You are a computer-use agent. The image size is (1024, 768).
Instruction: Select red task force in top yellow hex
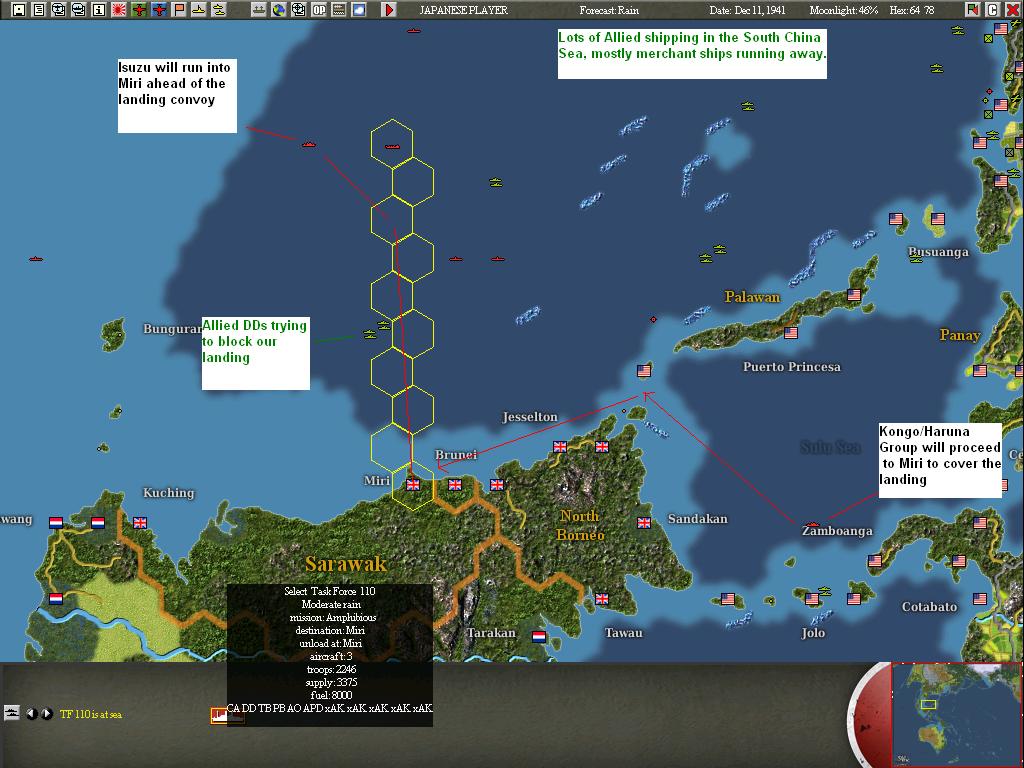tap(392, 146)
